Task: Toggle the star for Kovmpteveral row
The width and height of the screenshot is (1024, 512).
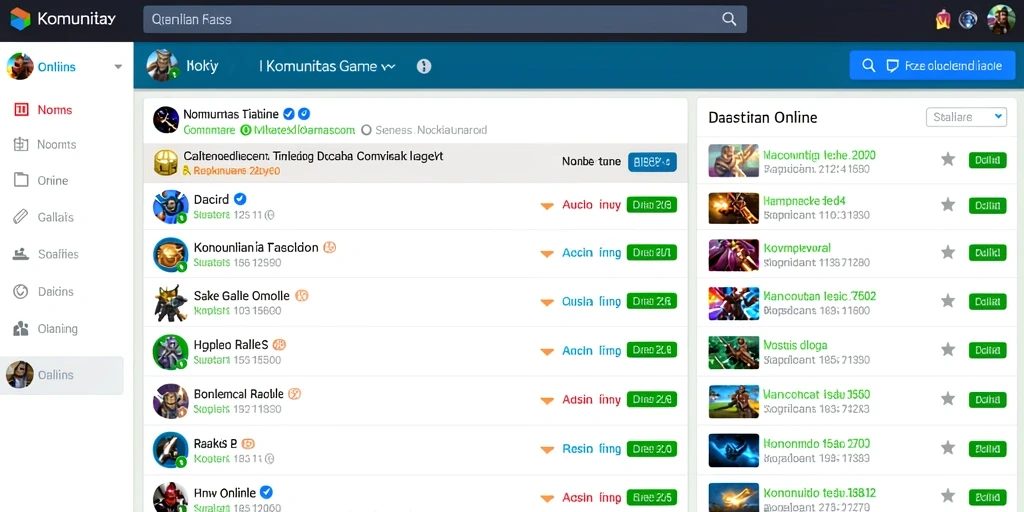Action: coord(948,252)
